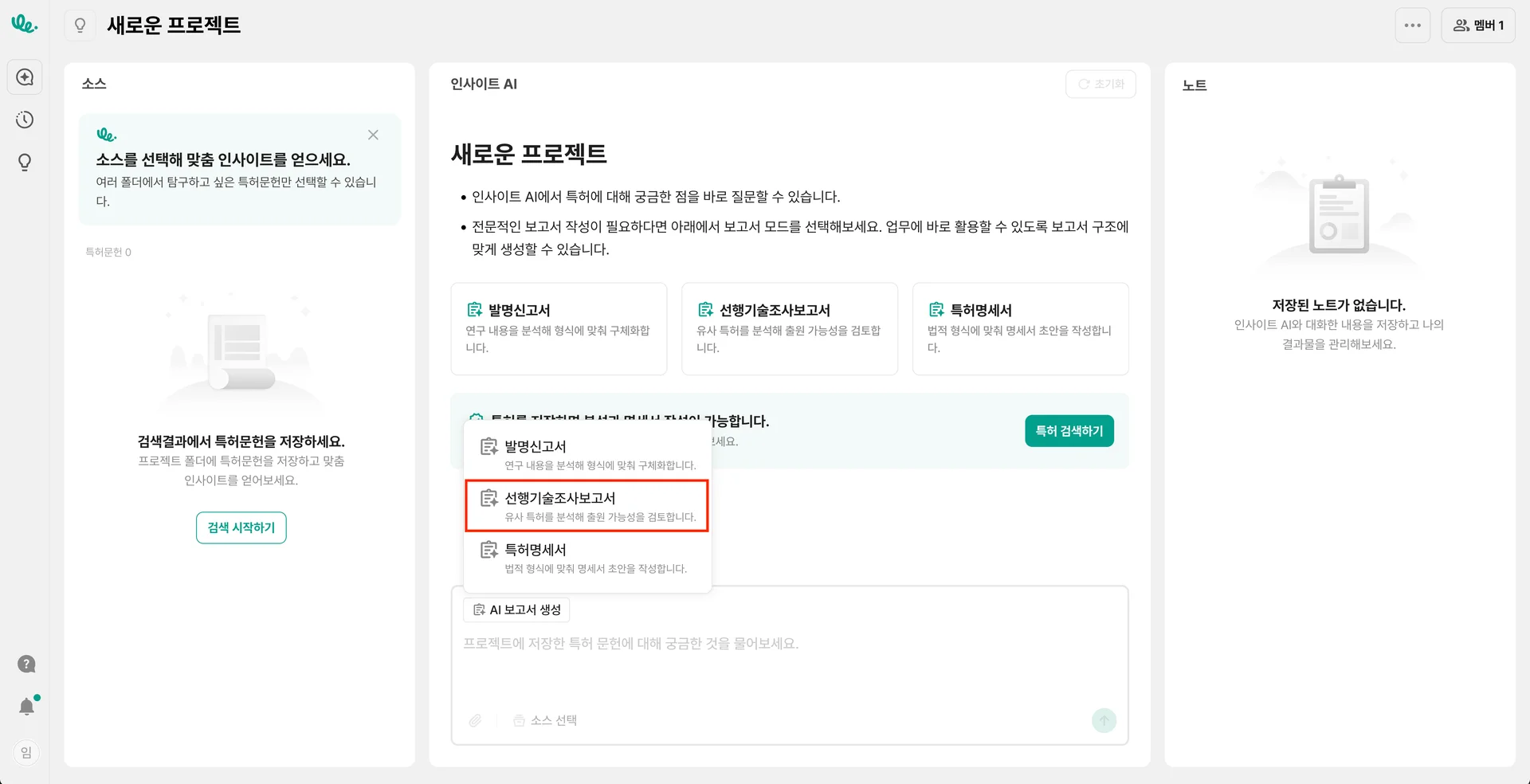Click the new search icon in sidebar

(x=25, y=77)
